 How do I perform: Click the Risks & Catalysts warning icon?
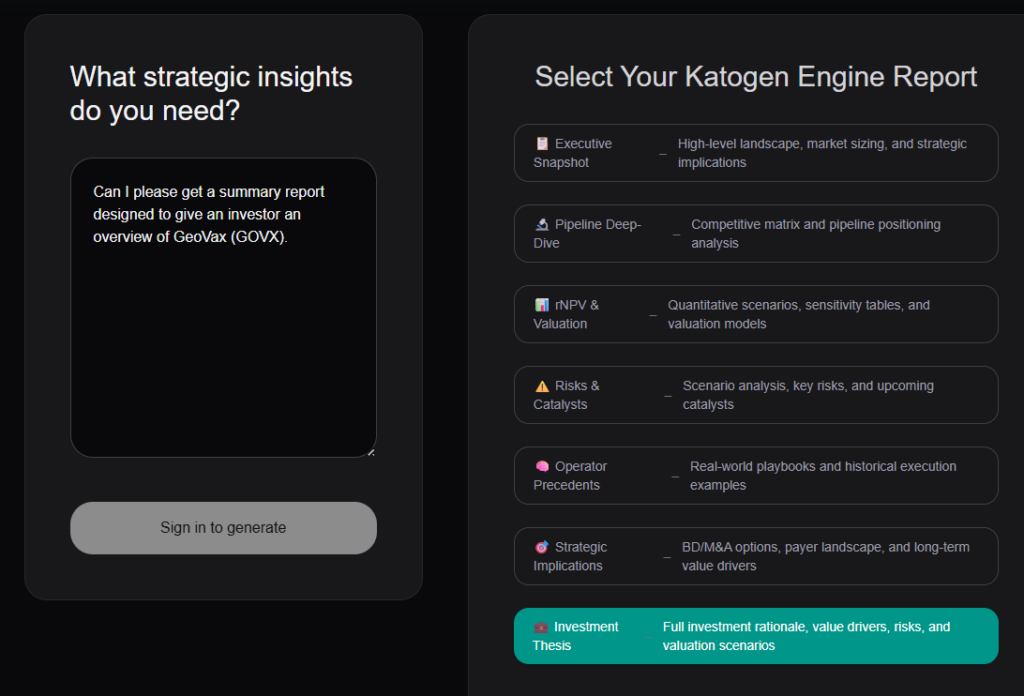(x=542, y=386)
